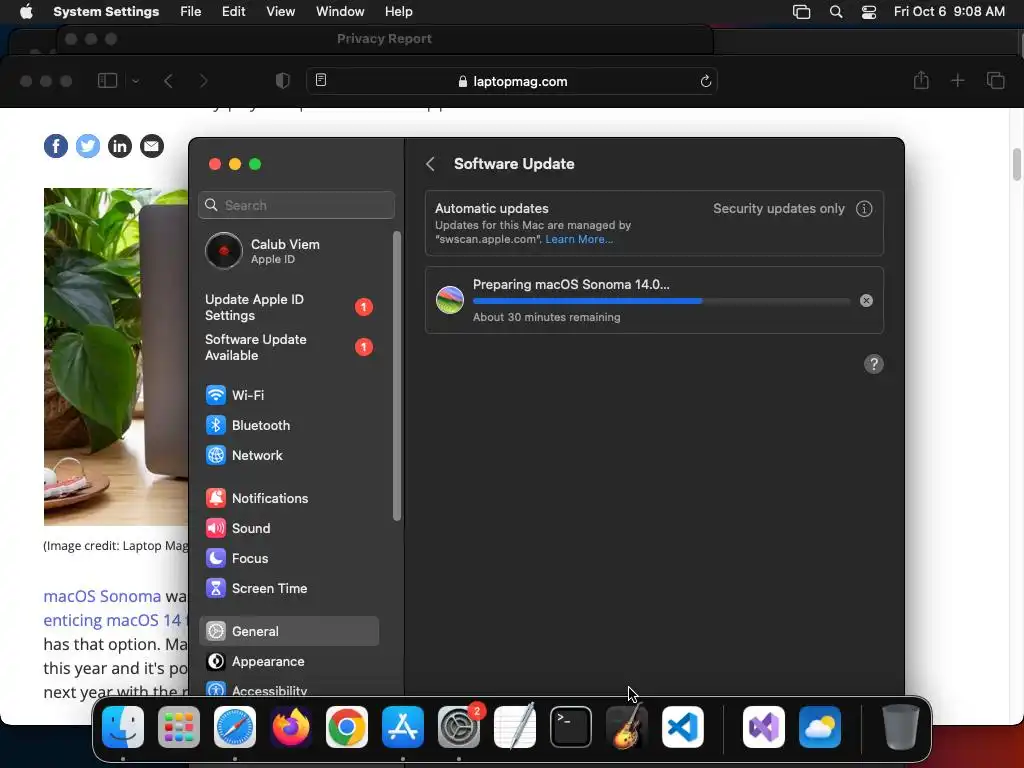Open Trash in the Dock

(x=901, y=727)
